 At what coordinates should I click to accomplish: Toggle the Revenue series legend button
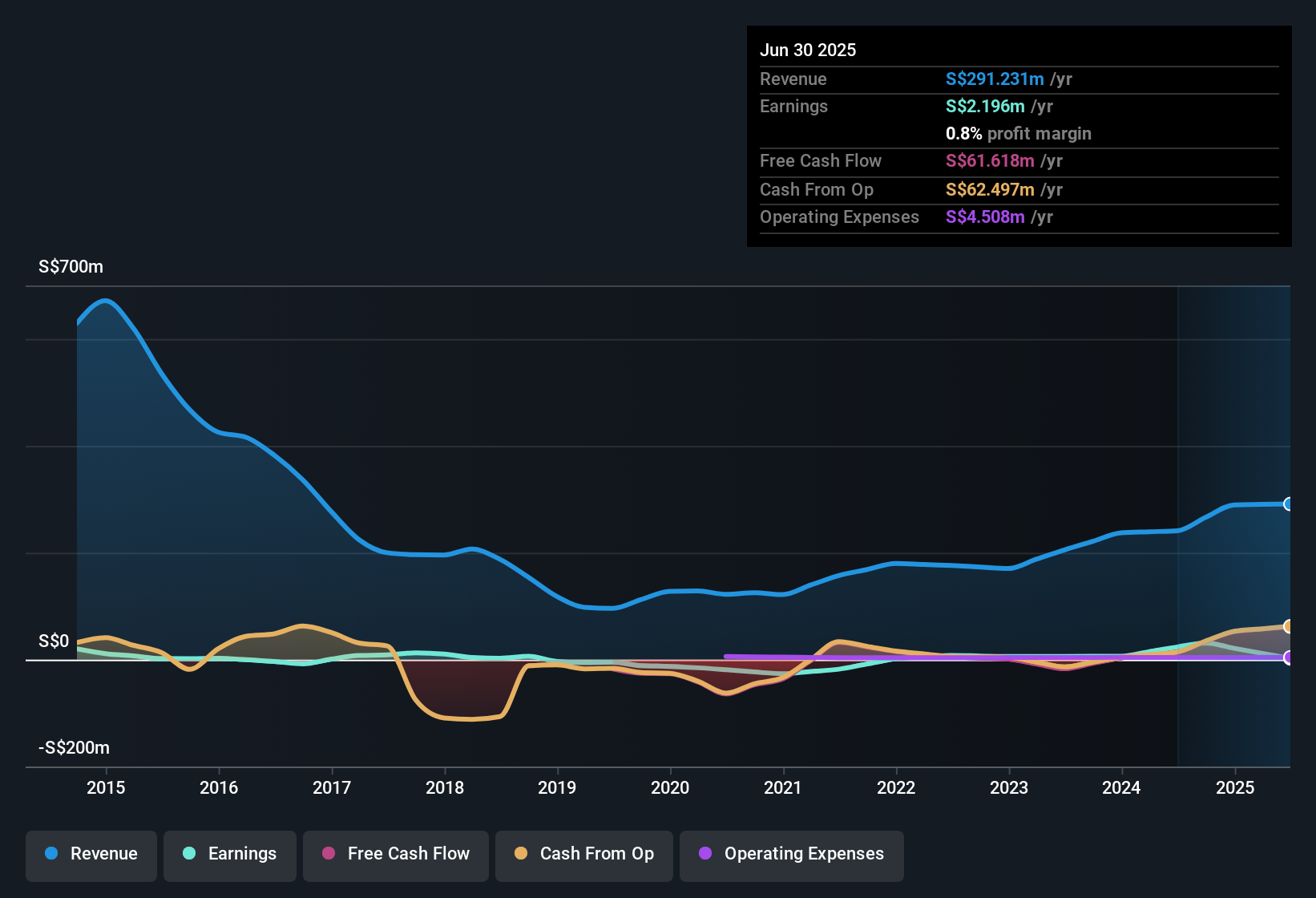click(91, 856)
